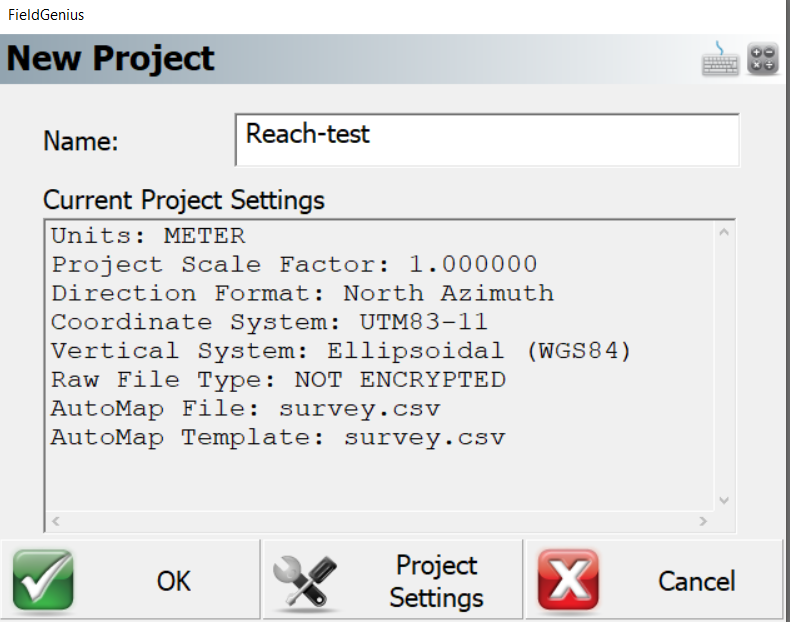This screenshot has height=622, width=790.
Task: Select the Vertical System: Ellipsoidal line
Action: tap(341, 351)
